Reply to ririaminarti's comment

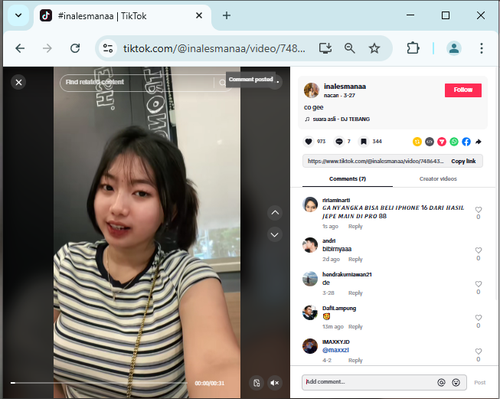point(355,226)
